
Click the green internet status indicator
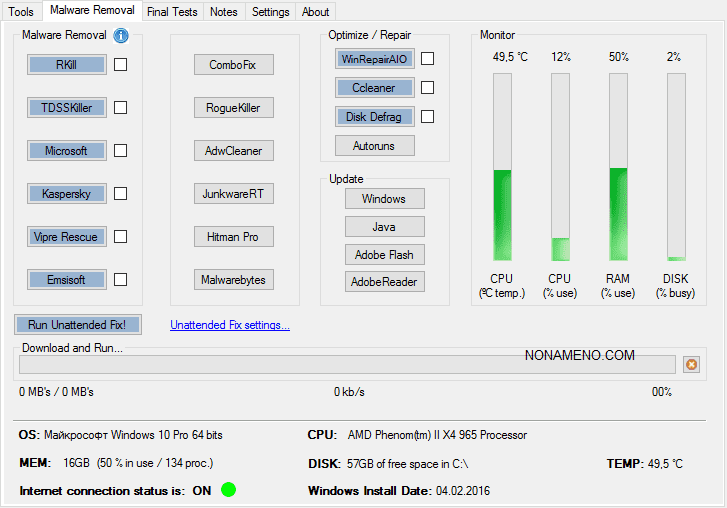pyautogui.click(x=229, y=490)
